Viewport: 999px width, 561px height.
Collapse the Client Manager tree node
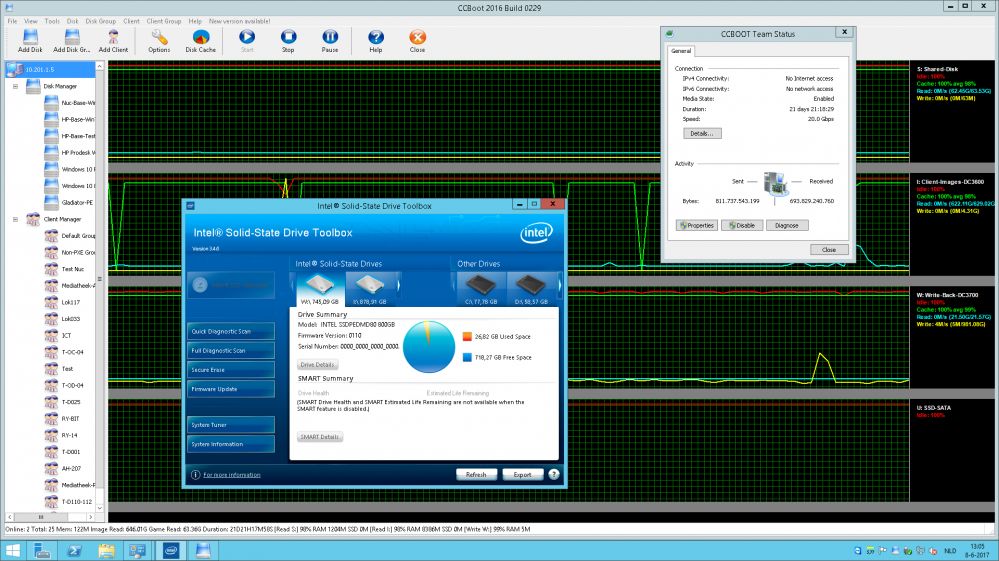coord(15,219)
